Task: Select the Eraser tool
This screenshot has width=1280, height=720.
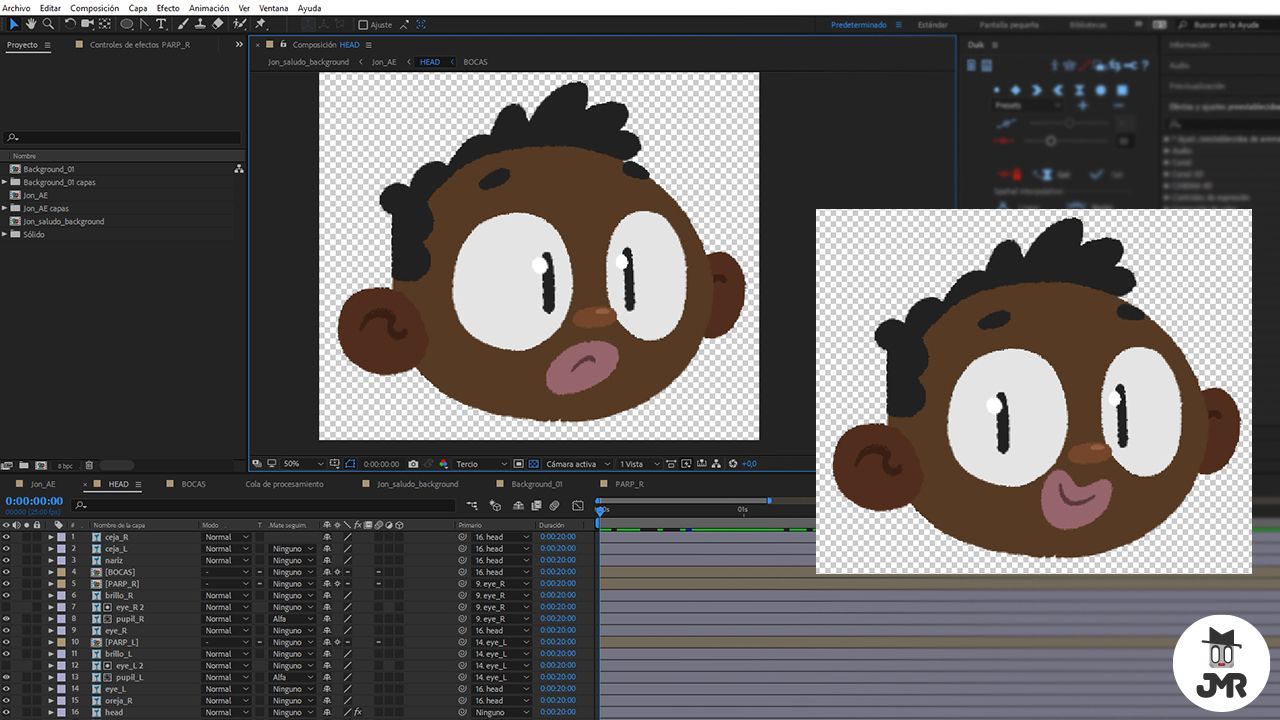Action: tap(218, 23)
